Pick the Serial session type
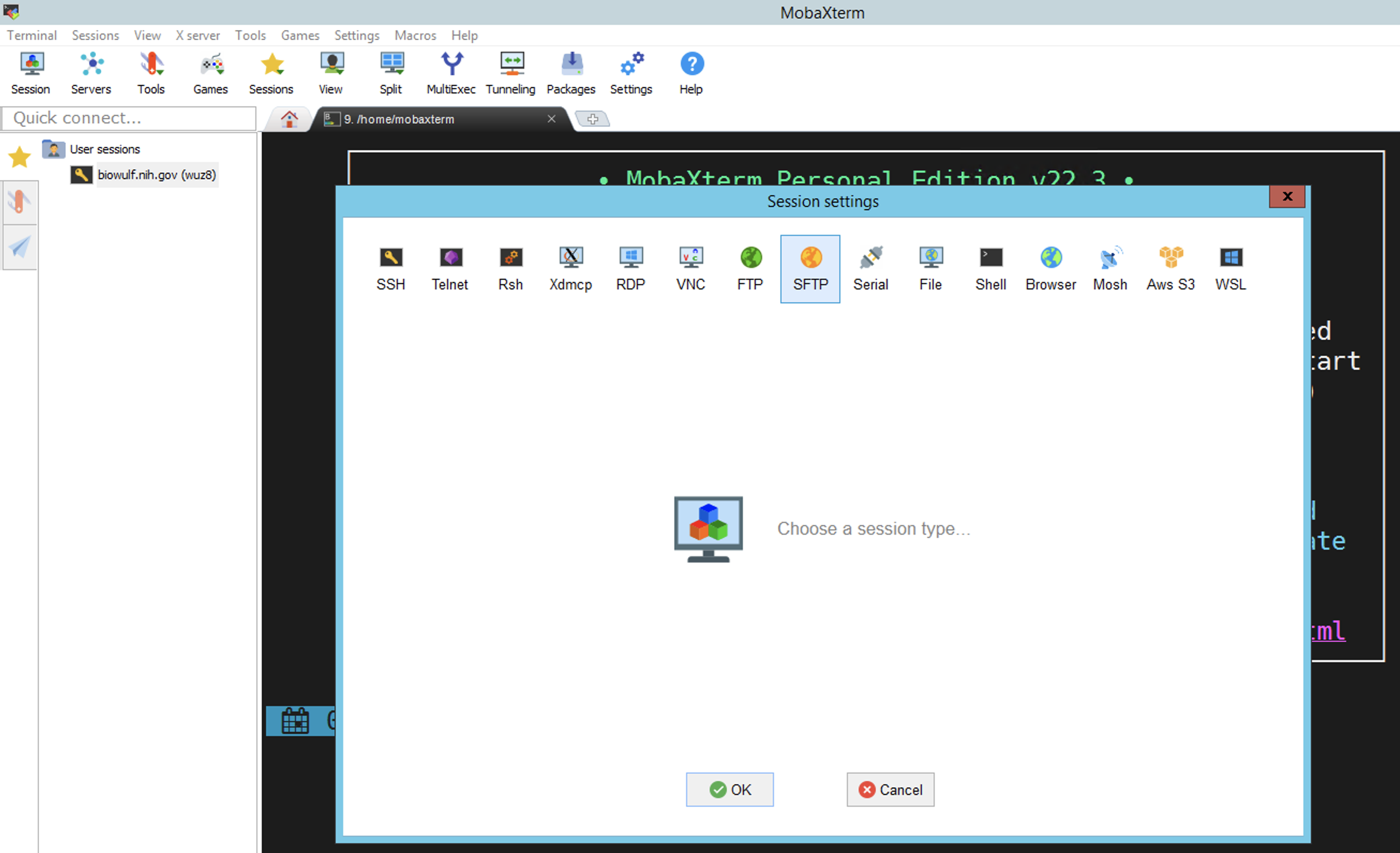This screenshot has height=853, width=1400. [870, 268]
